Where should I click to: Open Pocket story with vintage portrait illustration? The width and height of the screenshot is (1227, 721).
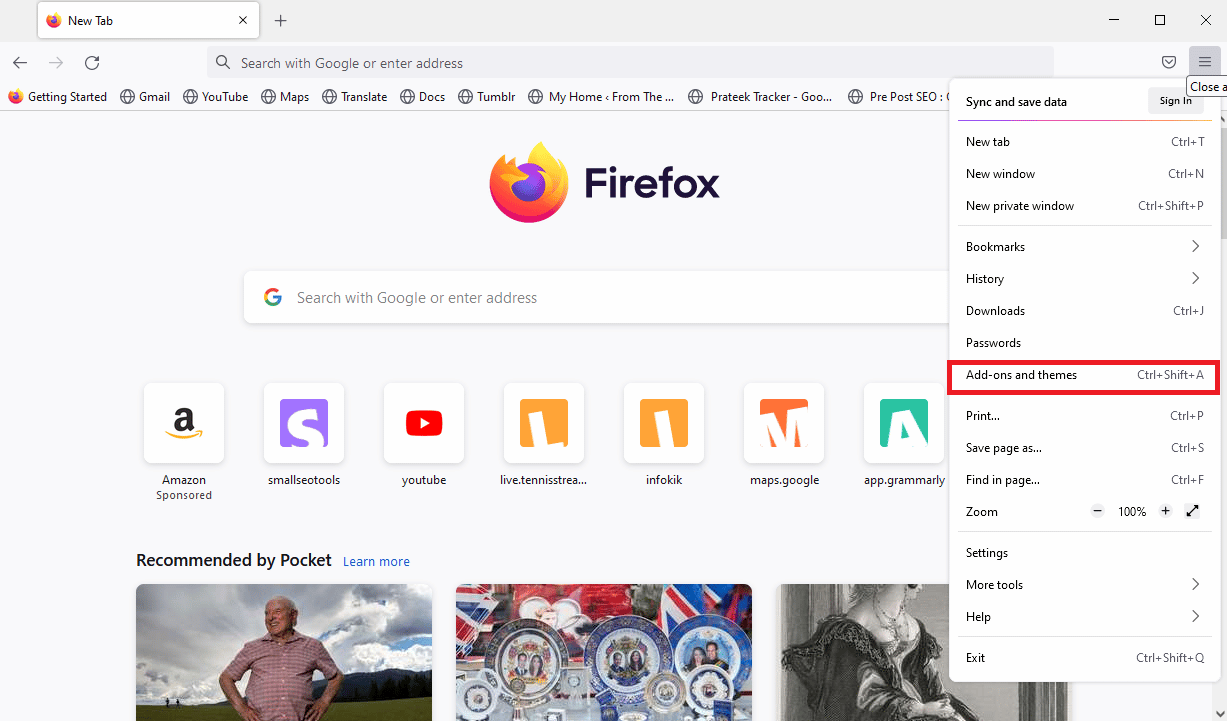(x=862, y=652)
